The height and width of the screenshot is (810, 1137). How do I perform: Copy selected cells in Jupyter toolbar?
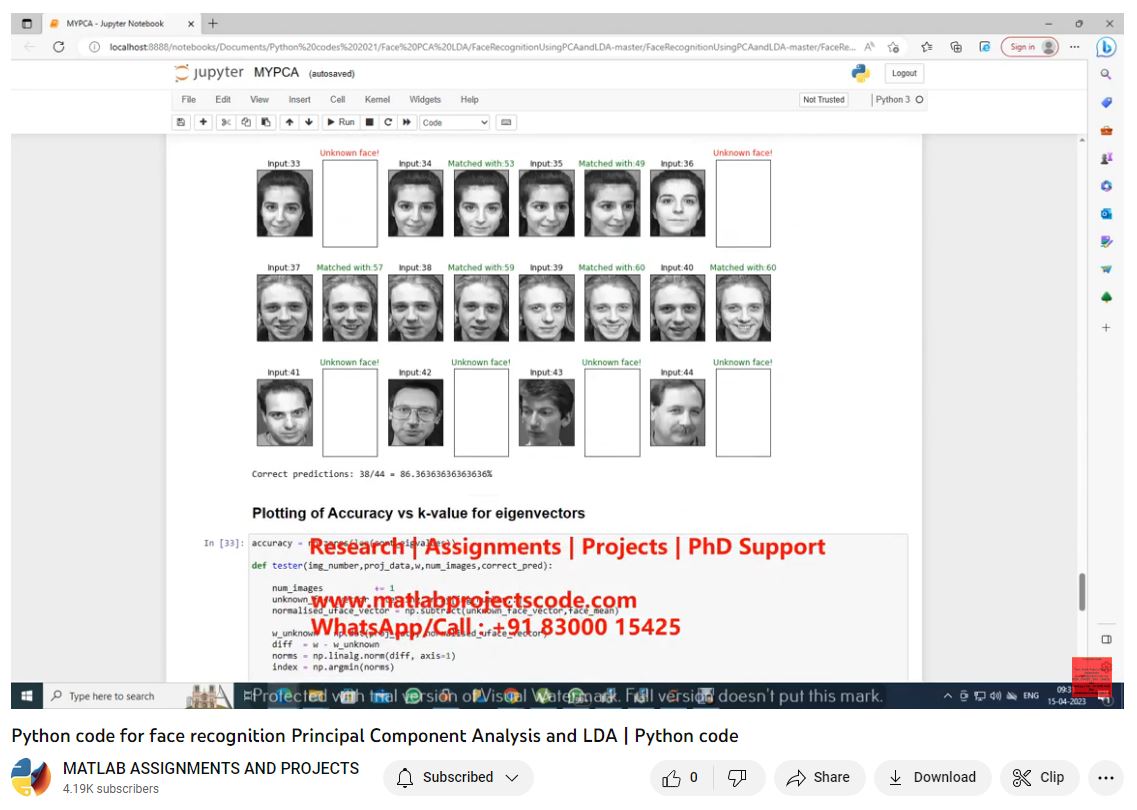[246, 123]
